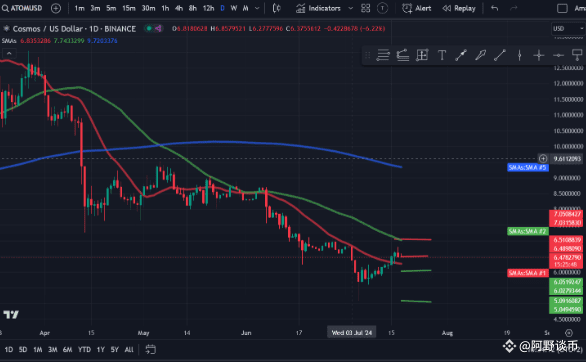Screen dimensions: 586x362
Task: Set date range to All
Action: click(x=129, y=350)
